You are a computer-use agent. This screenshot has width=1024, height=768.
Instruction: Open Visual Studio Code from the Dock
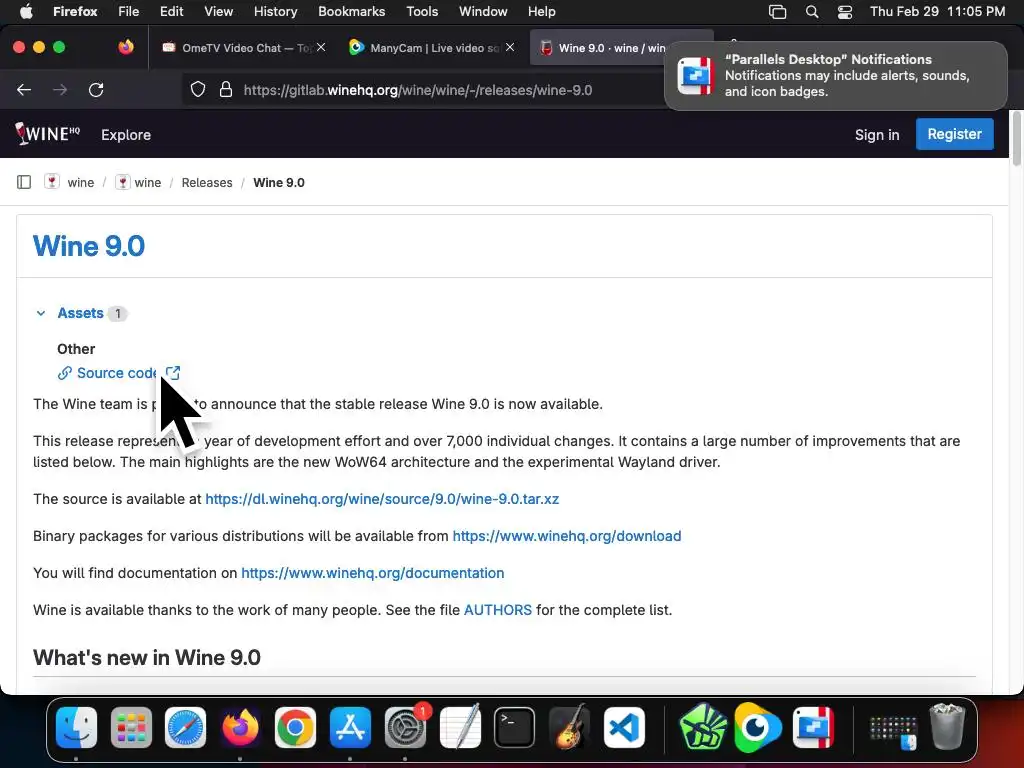click(x=624, y=727)
